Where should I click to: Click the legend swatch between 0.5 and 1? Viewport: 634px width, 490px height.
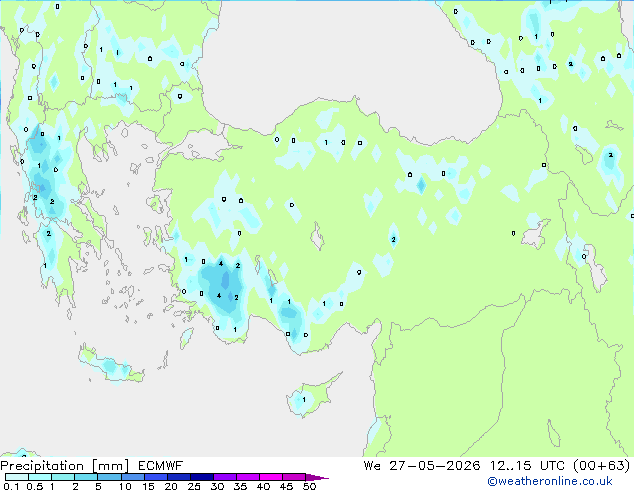coord(40,477)
